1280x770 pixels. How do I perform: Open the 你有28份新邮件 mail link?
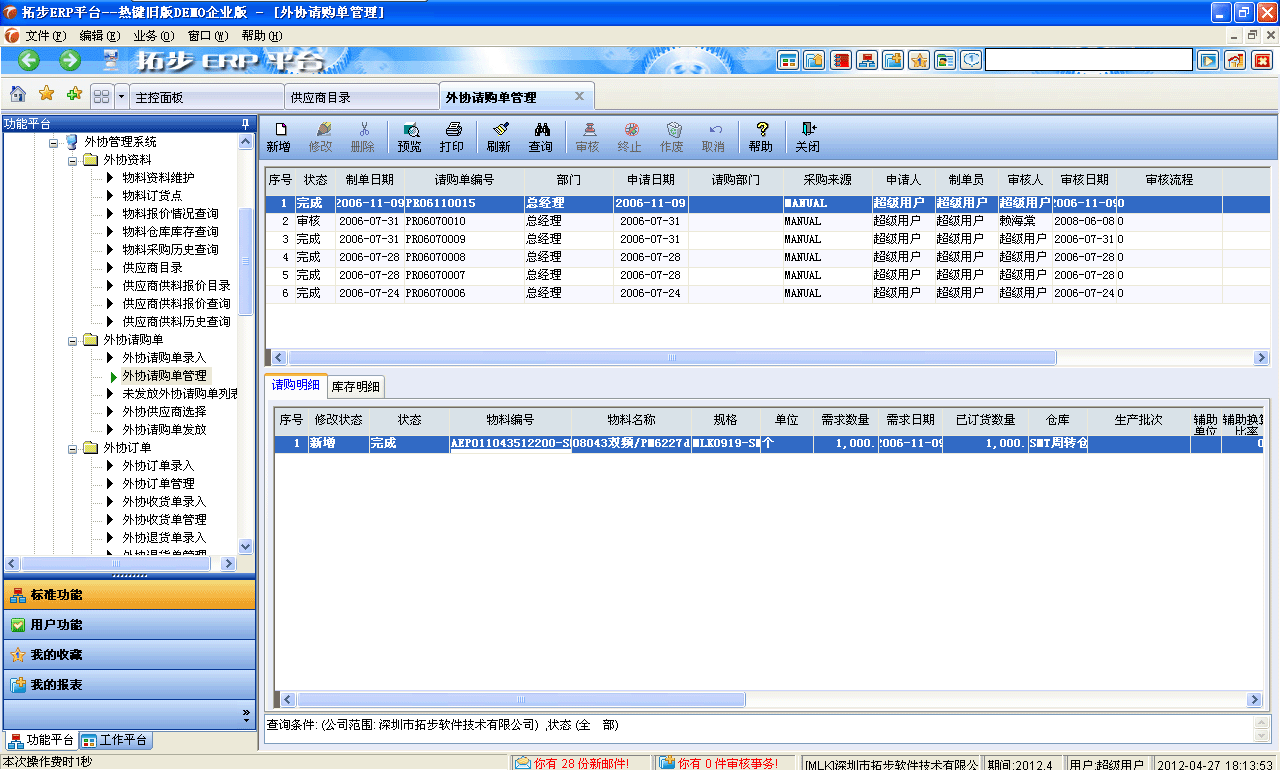point(570,762)
